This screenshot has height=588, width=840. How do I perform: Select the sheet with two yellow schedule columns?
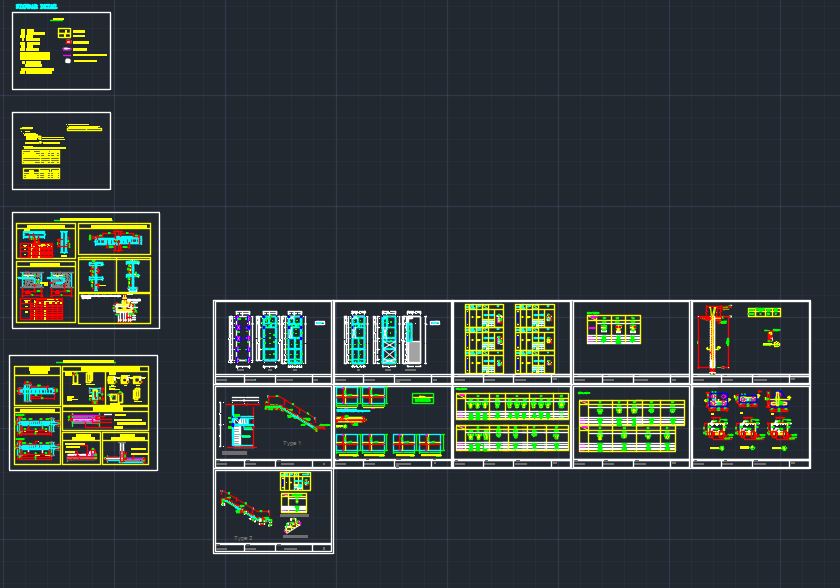pos(511,340)
